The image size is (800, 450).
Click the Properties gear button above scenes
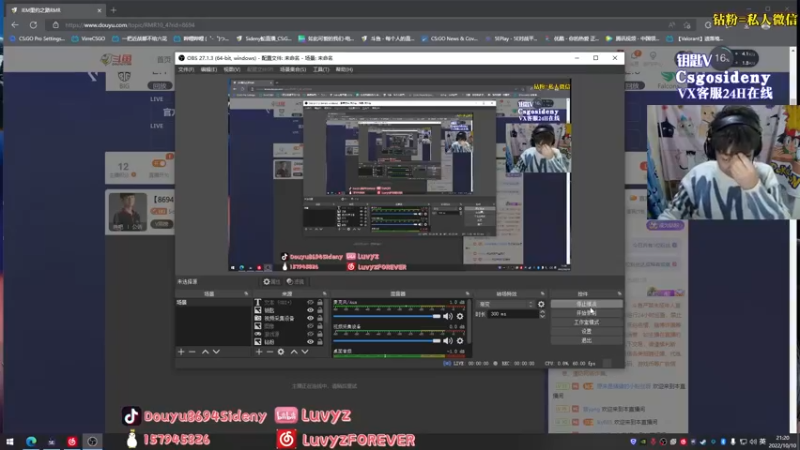pyautogui.click(x=271, y=282)
